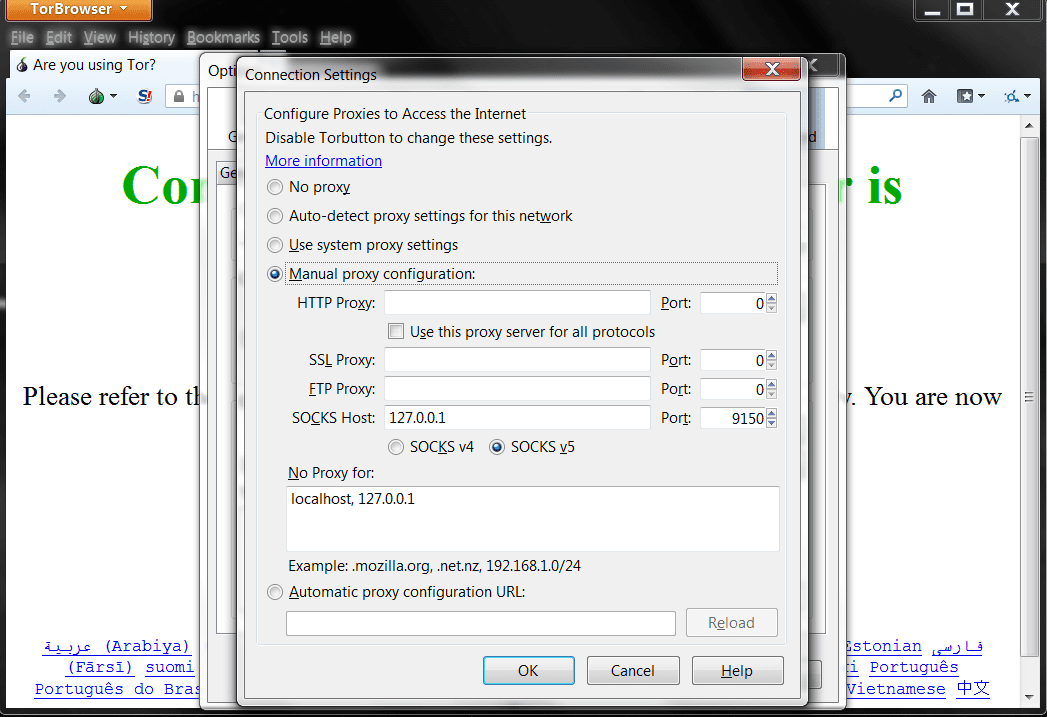This screenshot has width=1047, height=717.
Task: Click the padlock icon in address bar
Action: pos(179,96)
